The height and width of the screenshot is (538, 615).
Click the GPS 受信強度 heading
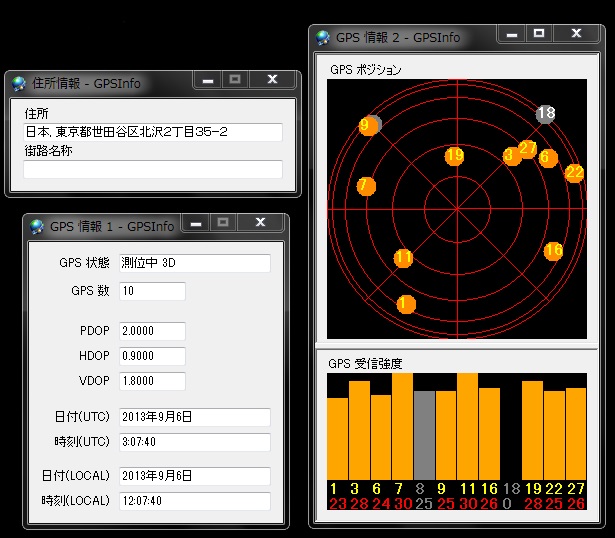(365, 364)
